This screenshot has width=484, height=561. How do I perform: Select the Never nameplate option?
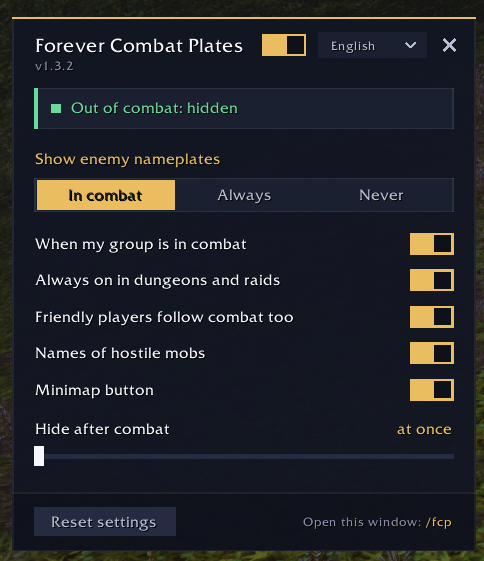click(x=381, y=195)
